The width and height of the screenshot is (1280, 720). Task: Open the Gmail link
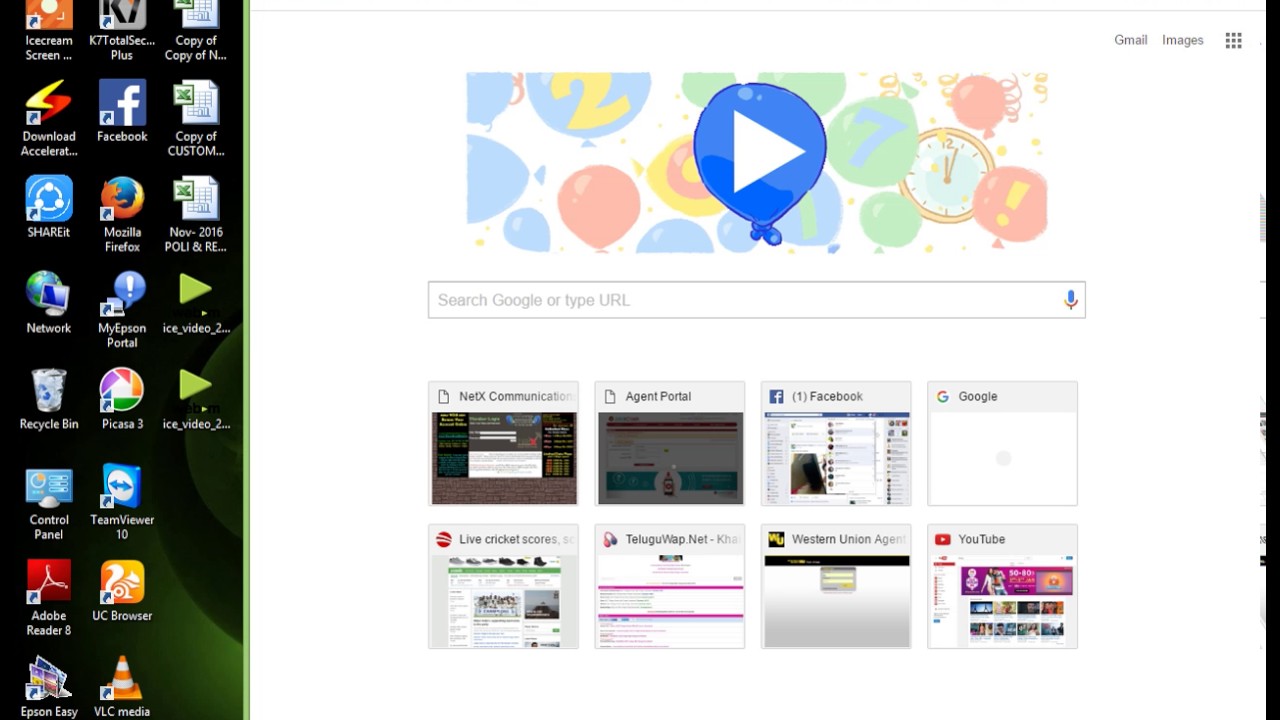pyautogui.click(x=1131, y=40)
